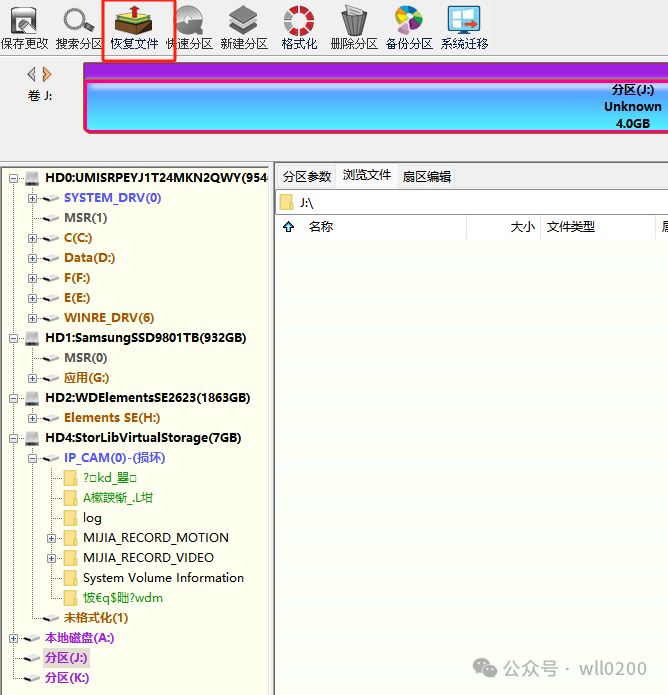668x695 pixels.
Task: Click the 新建分区 new partition icon
Action: pos(244,27)
